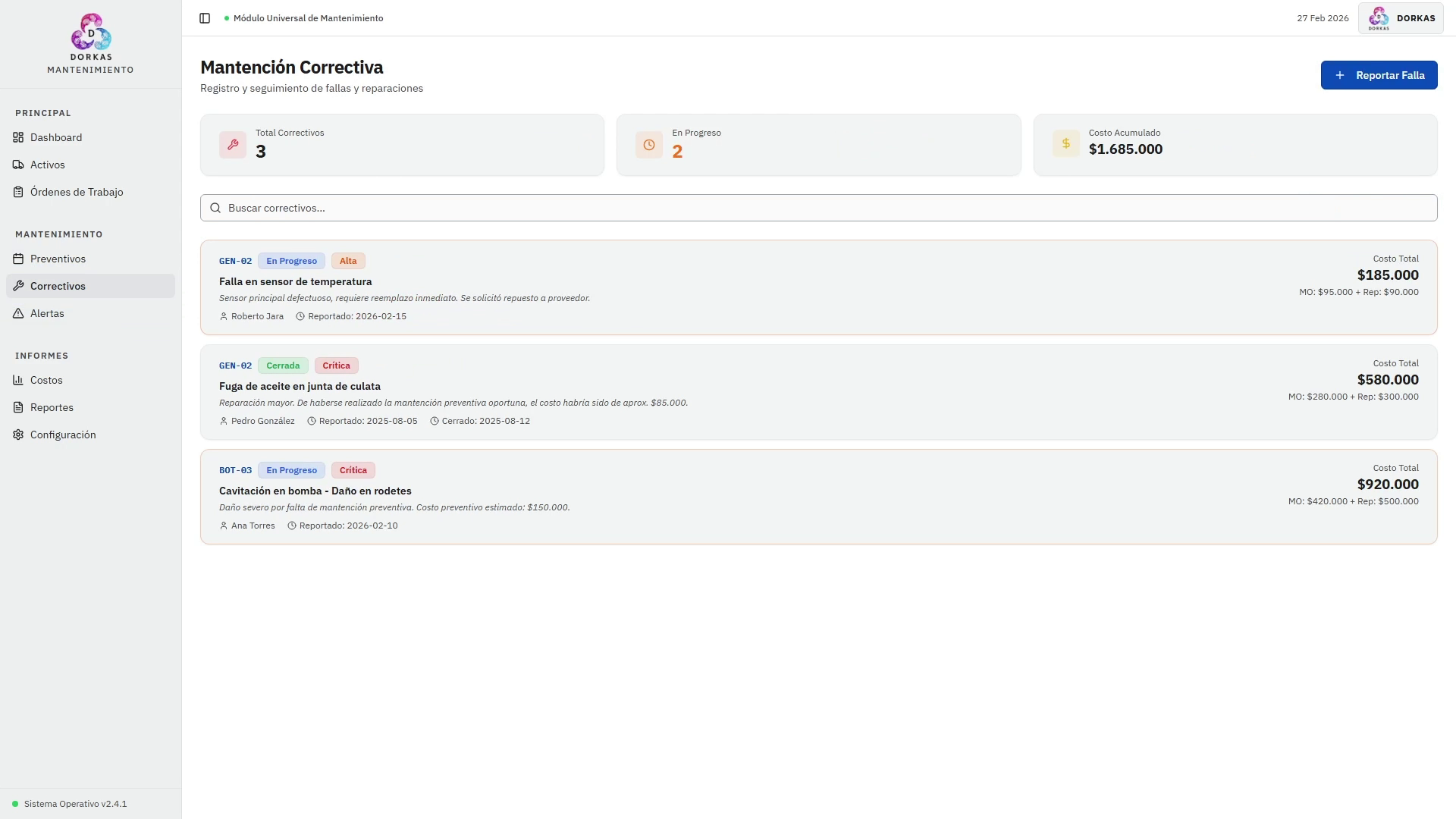Focus the Buscar correctivos search field
Viewport: 1456px width, 819px height.
coord(819,208)
